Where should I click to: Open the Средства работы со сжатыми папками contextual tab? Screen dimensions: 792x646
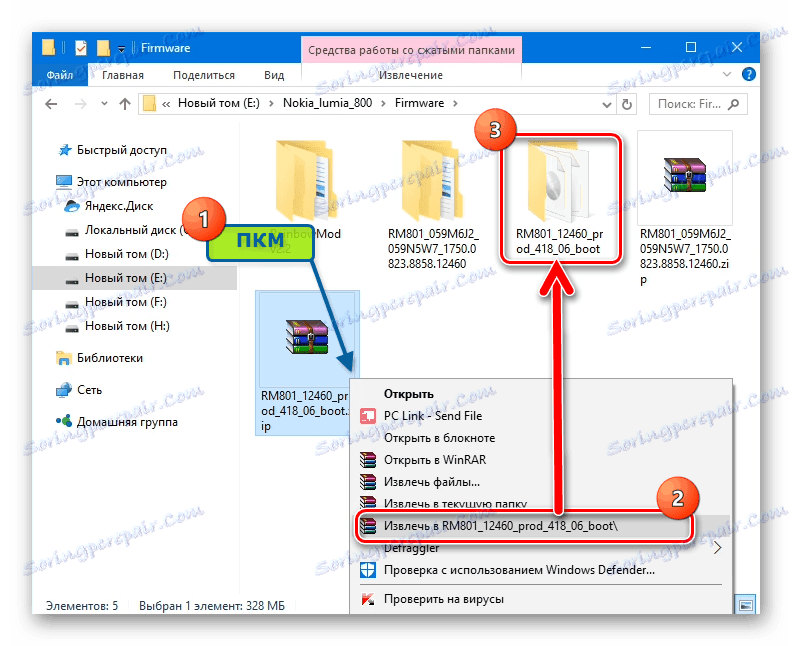pyautogui.click(x=411, y=50)
